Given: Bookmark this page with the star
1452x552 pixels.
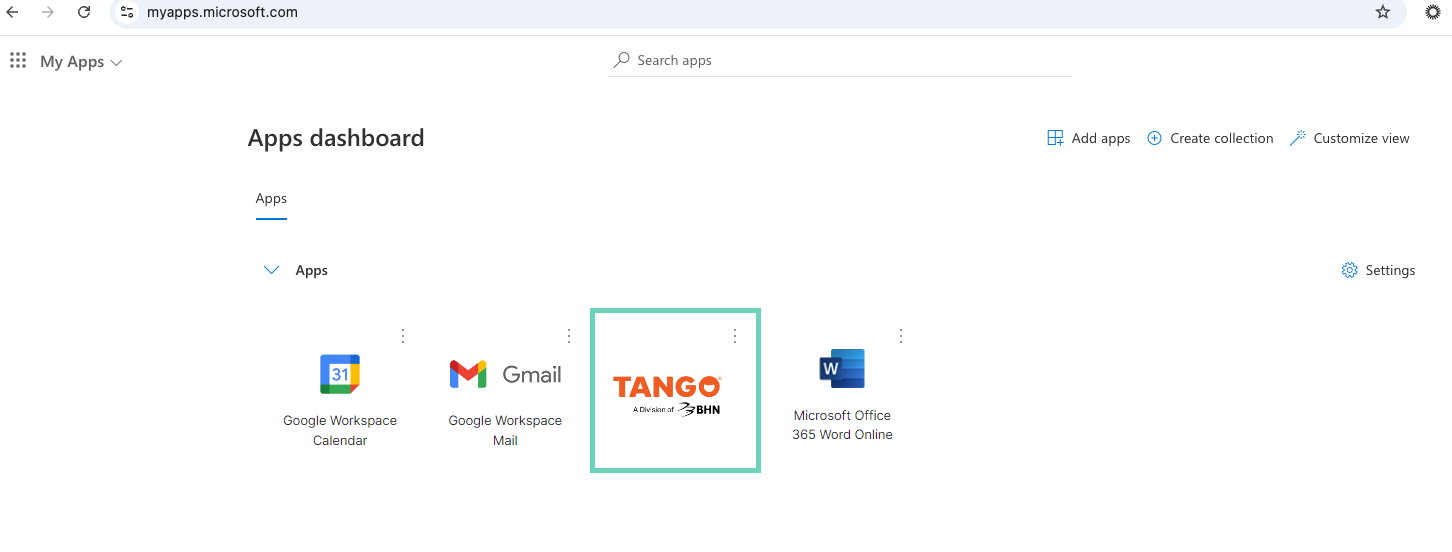Looking at the screenshot, I should [1383, 12].
